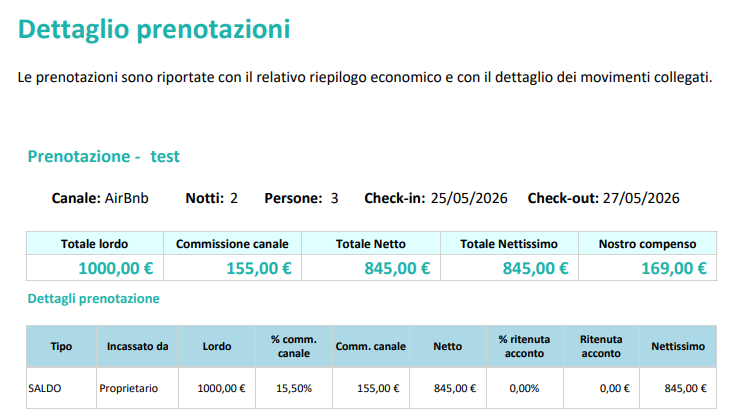Select the 'Totale Netto' header cell
Viewport: 729px width, 419px height.
click(371, 244)
